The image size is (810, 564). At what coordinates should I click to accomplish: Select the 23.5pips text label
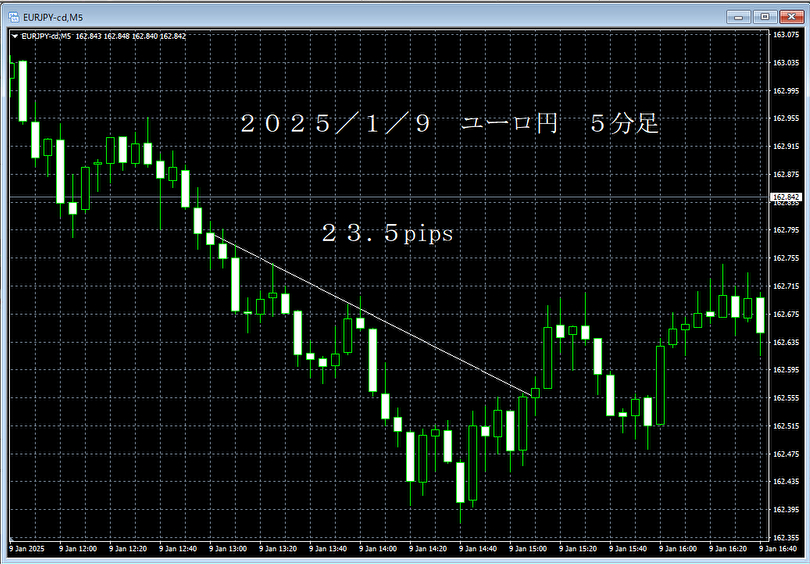tap(387, 233)
